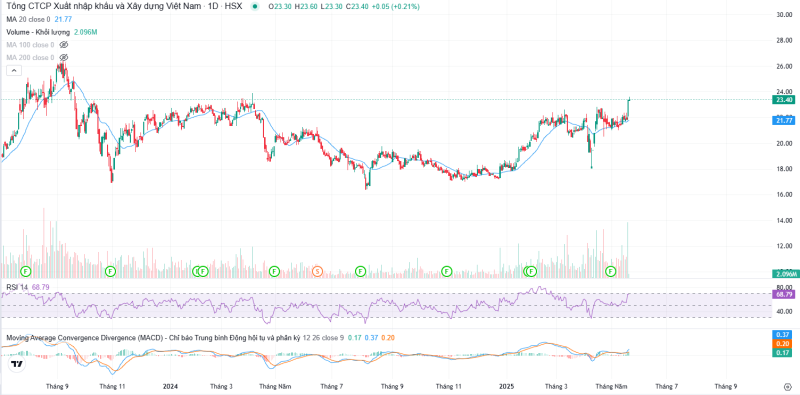
Task: Select the MA 200 close 0 legend label
Action: click(x=30, y=58)
